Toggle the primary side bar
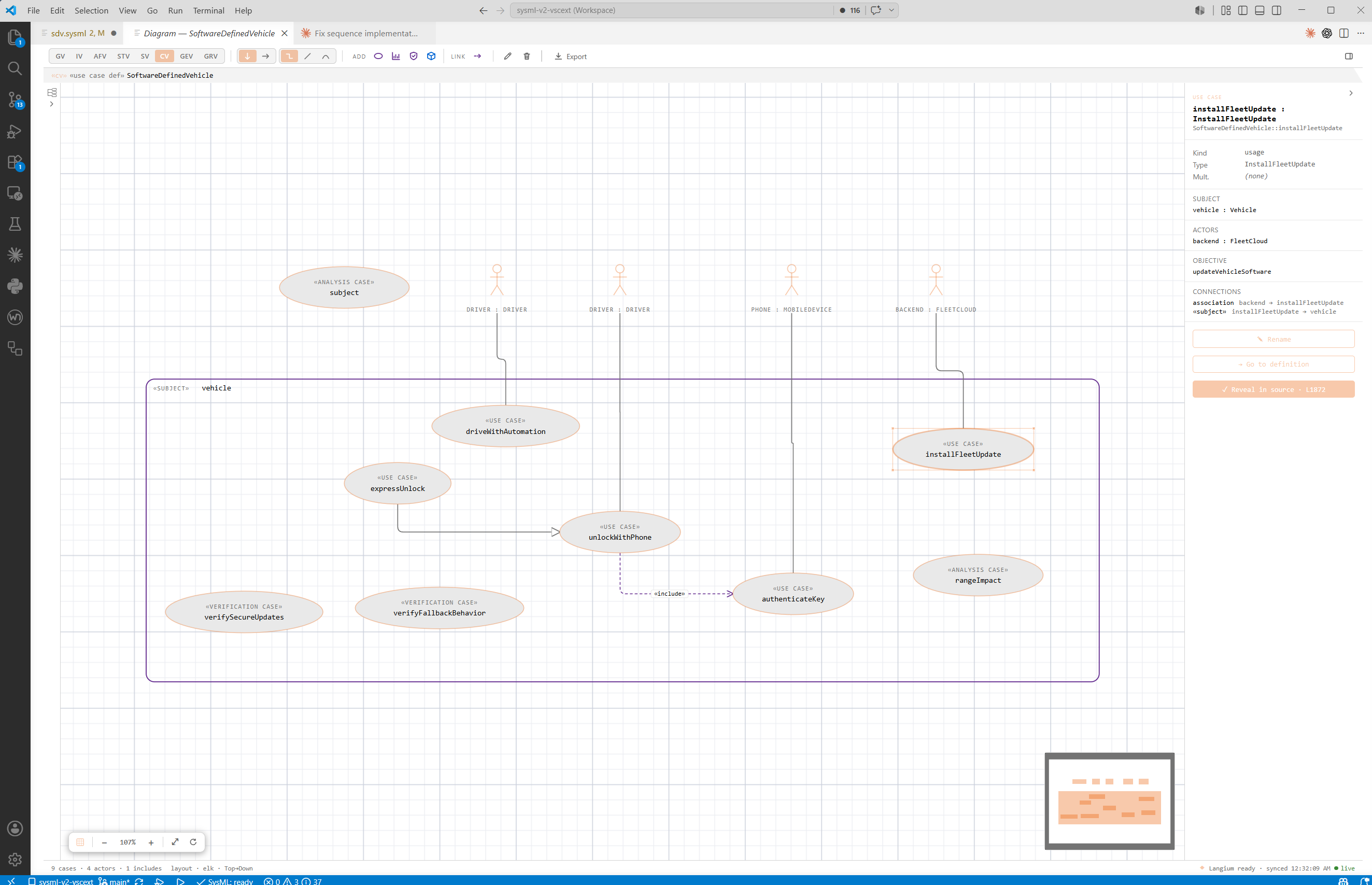This screenshot has width=1372, height=885. [1243, 10]
